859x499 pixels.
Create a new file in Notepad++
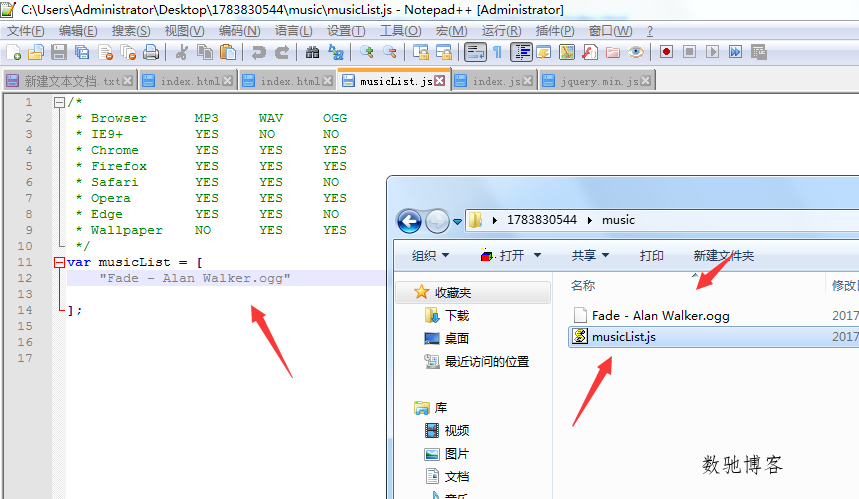coord(13,53)
